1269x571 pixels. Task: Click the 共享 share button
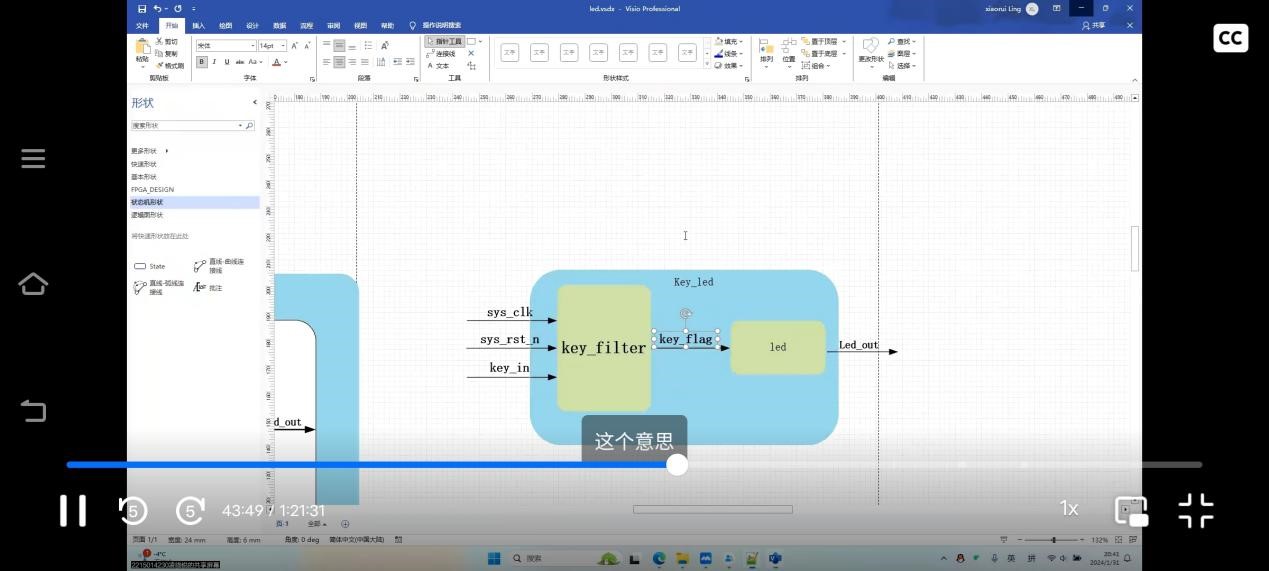[x=1094, y=25]
